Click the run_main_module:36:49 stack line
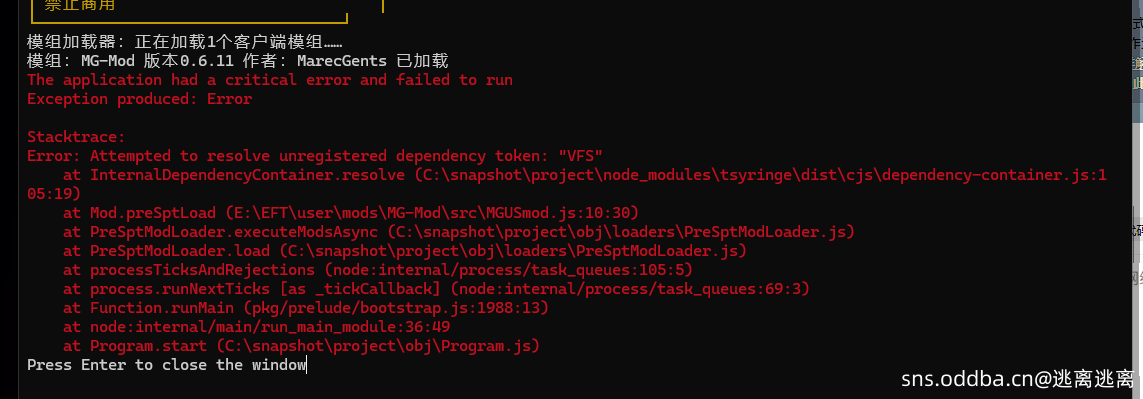 coord(257,327)
